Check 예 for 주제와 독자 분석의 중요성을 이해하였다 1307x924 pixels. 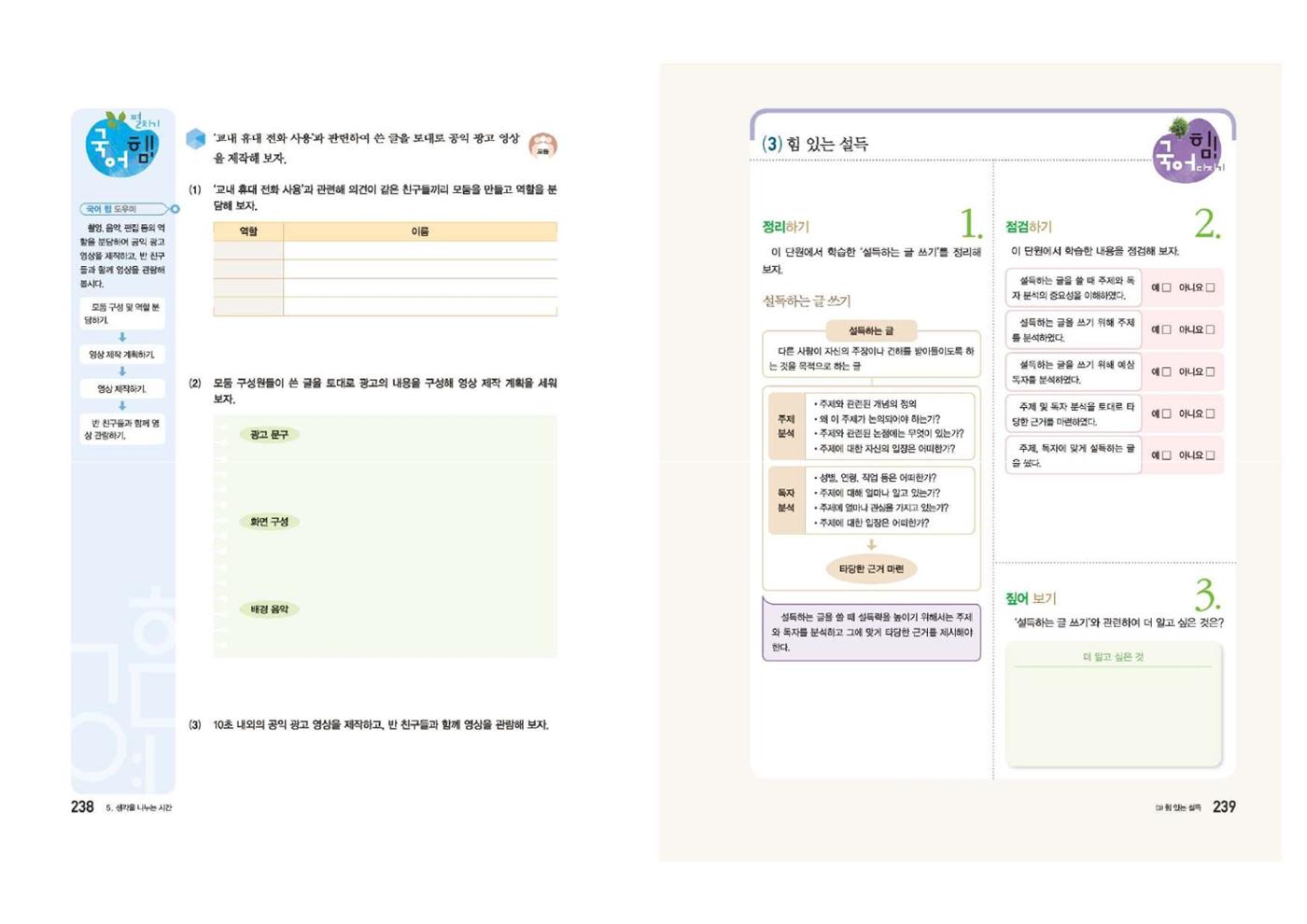tap(1166, 287)
